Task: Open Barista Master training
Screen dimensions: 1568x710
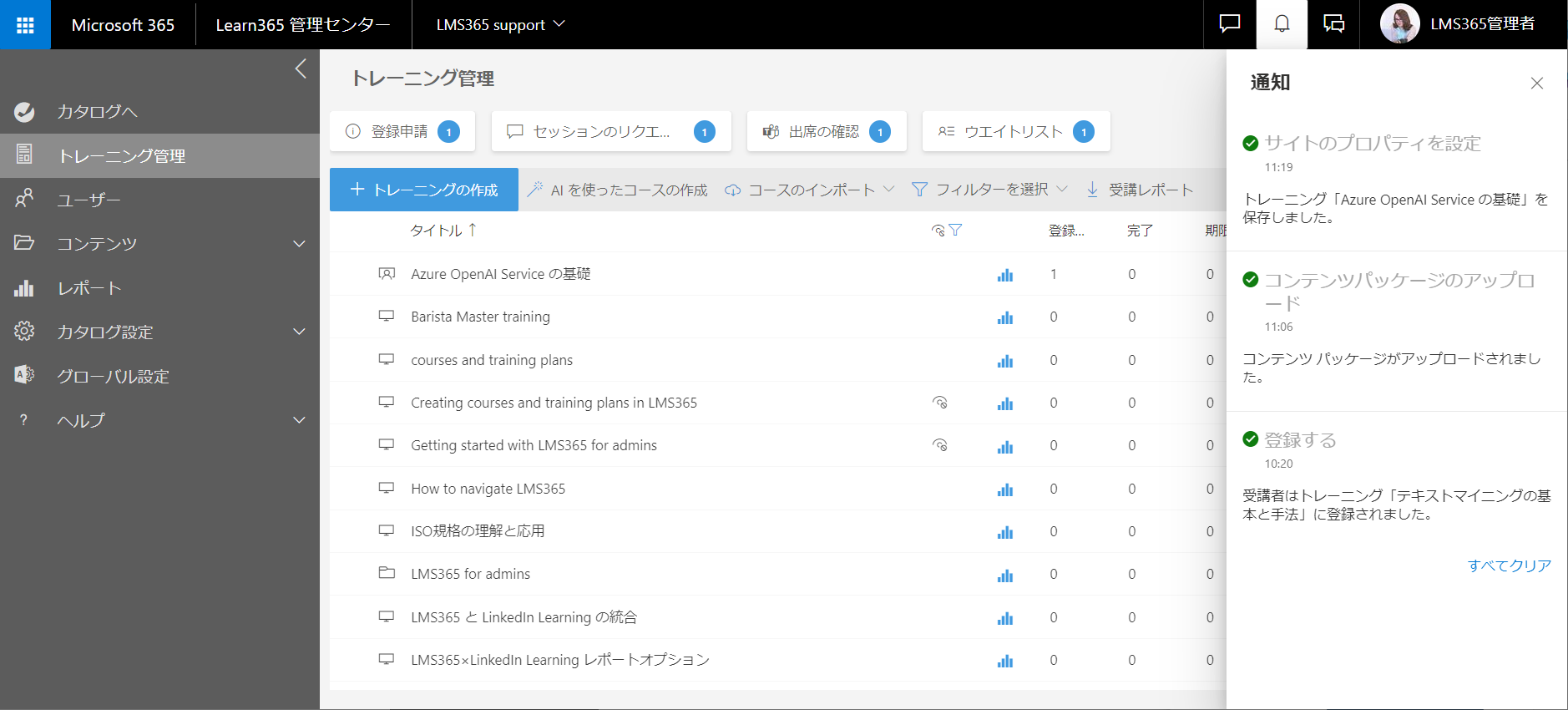Action: pyautogui.click(x=481, y=317)
